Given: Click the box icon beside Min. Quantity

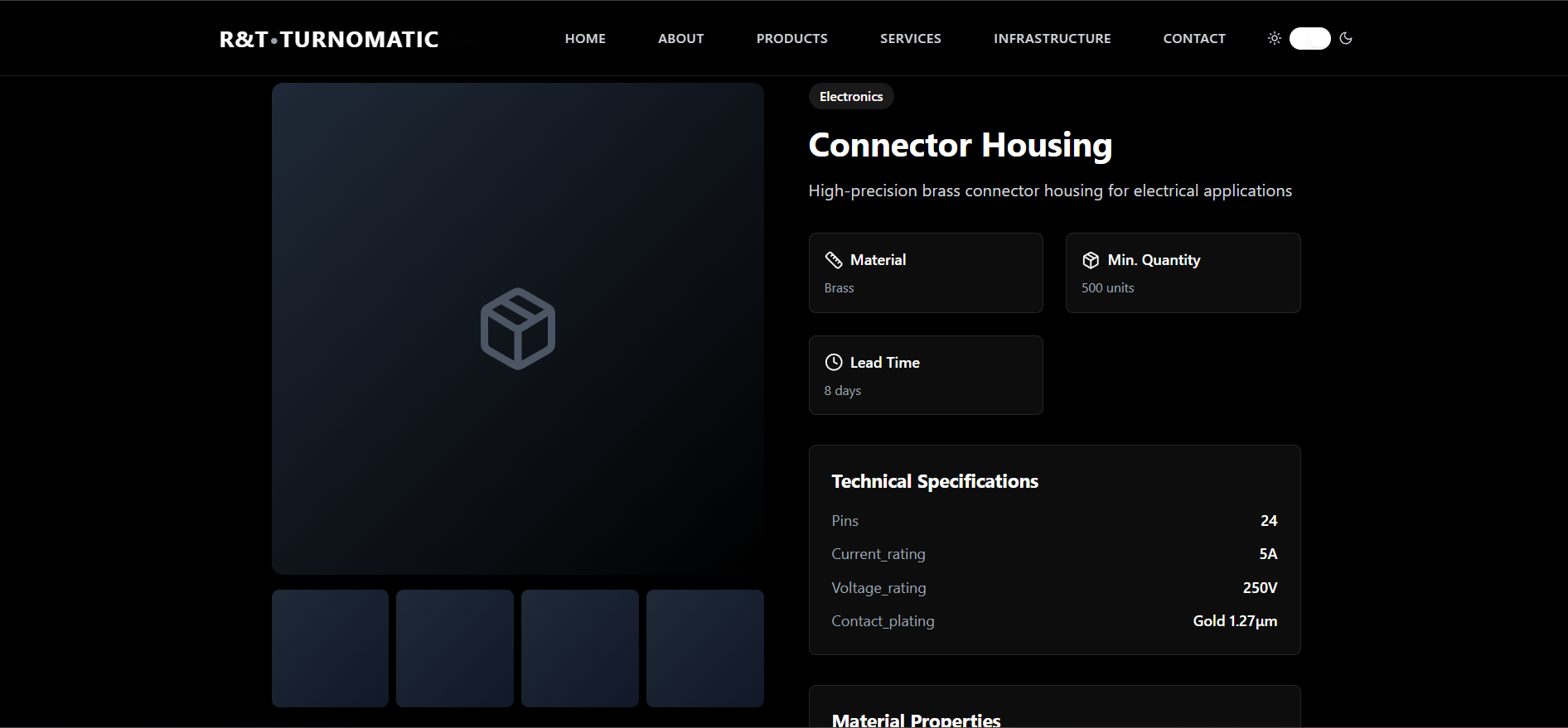Looking at the screenshot, I should [x=1091, y=260].
